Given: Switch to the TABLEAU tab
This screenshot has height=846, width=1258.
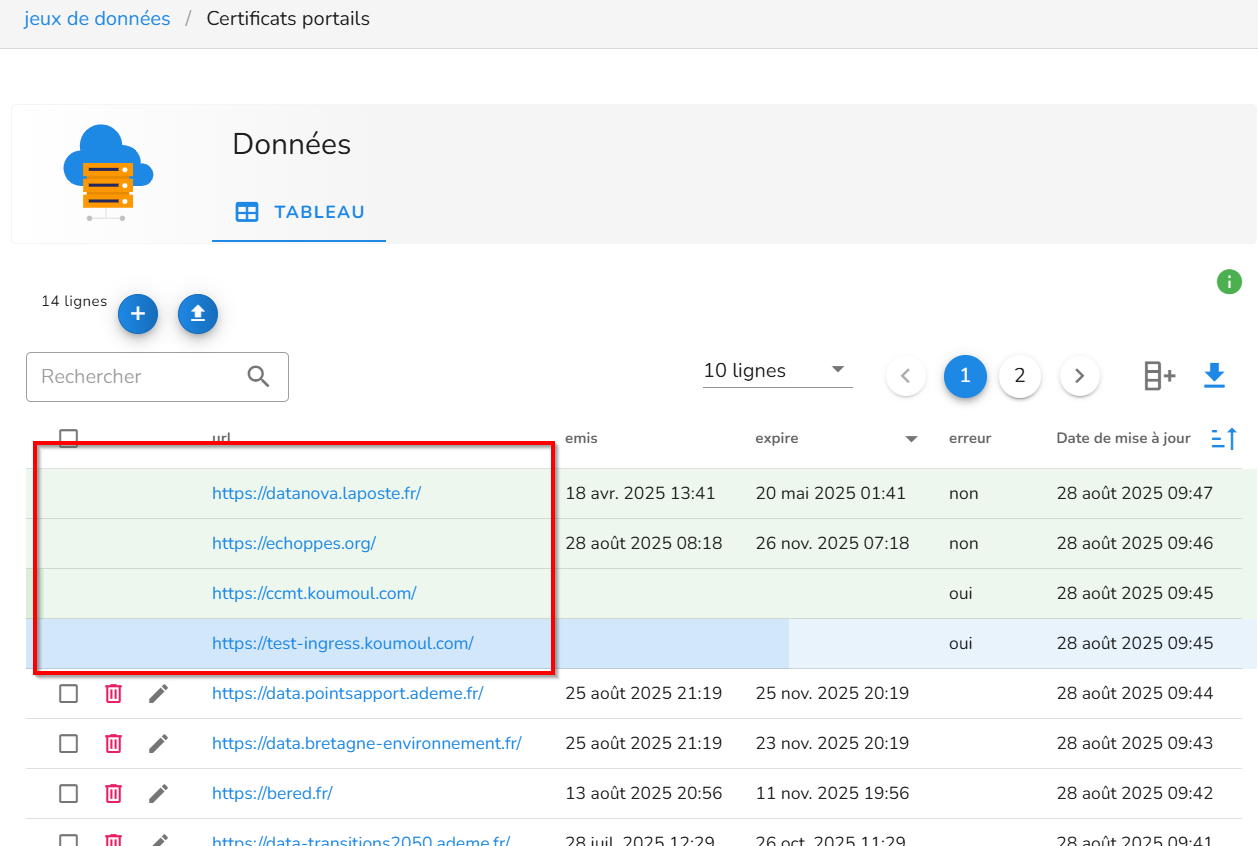Looking at the screenshot, I should [x=299, y=212].
